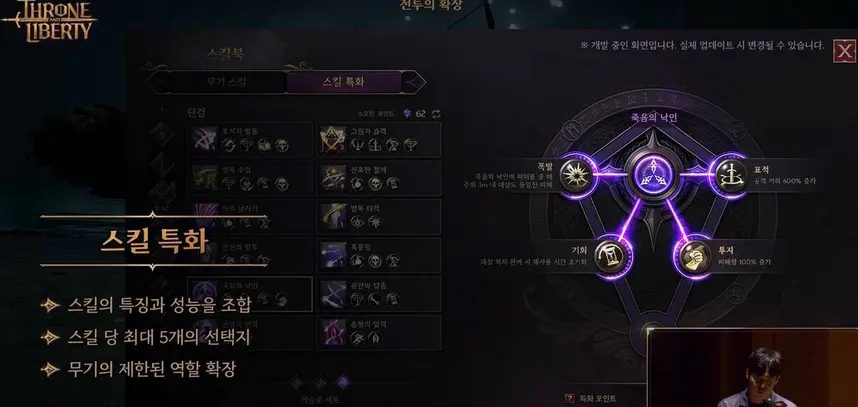This screenshot has width=858, height=407.
Task: Close the skill book with the red X
Action: coord(844,51)
